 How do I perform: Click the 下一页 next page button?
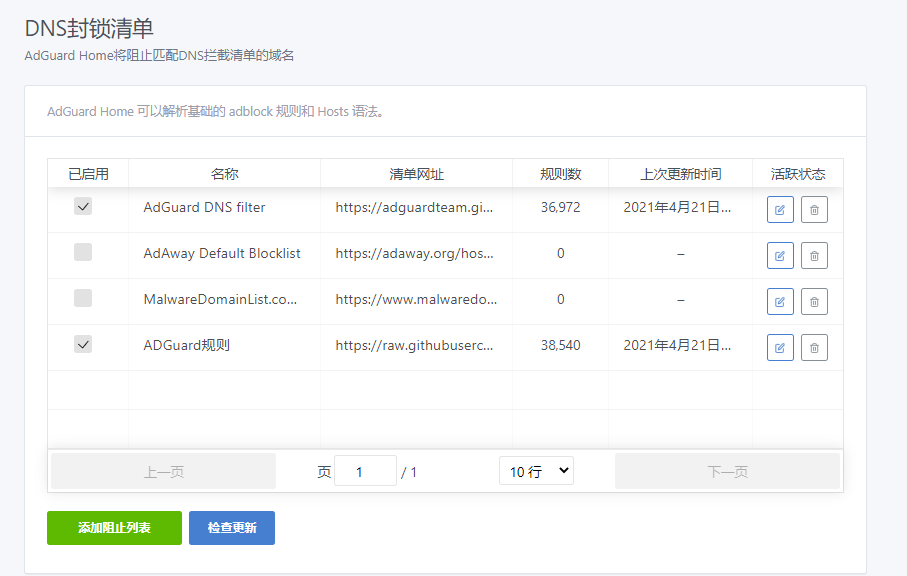(727, 471)
